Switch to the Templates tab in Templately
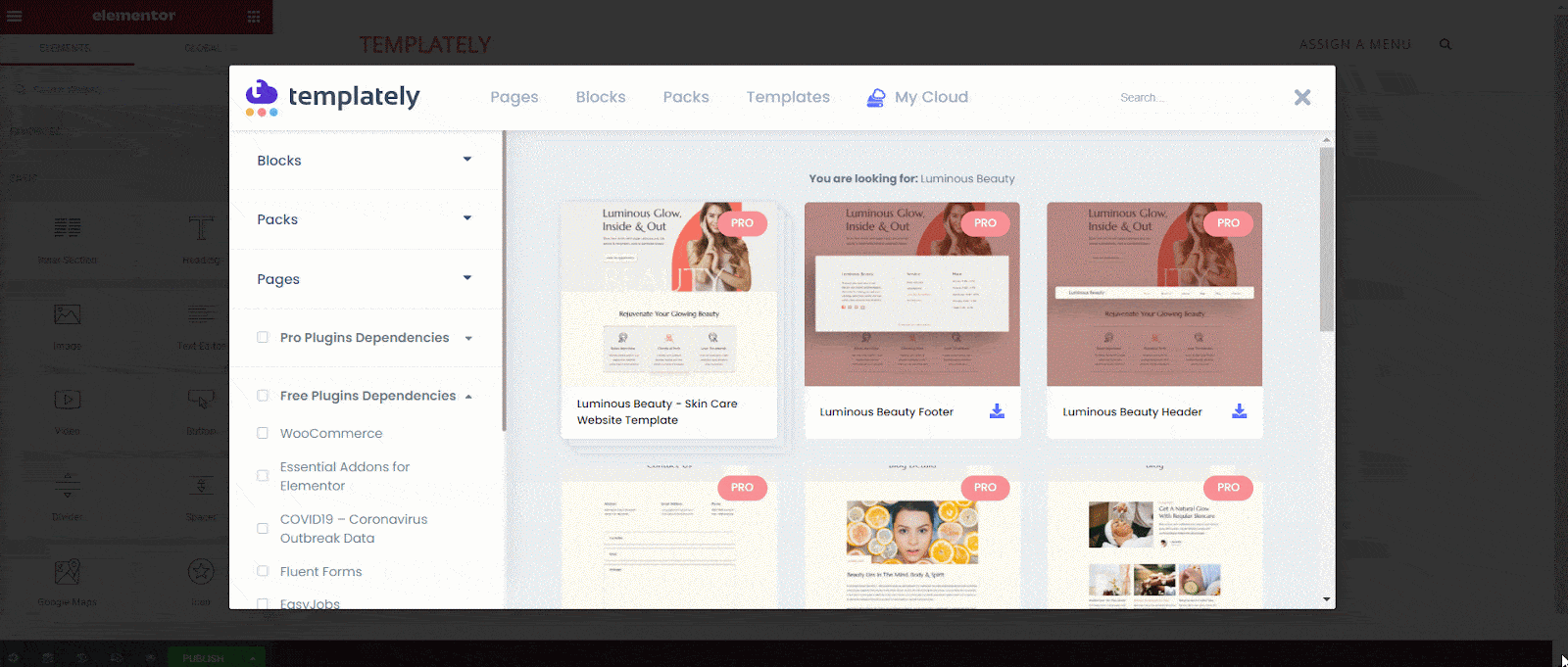 (788, 97)
